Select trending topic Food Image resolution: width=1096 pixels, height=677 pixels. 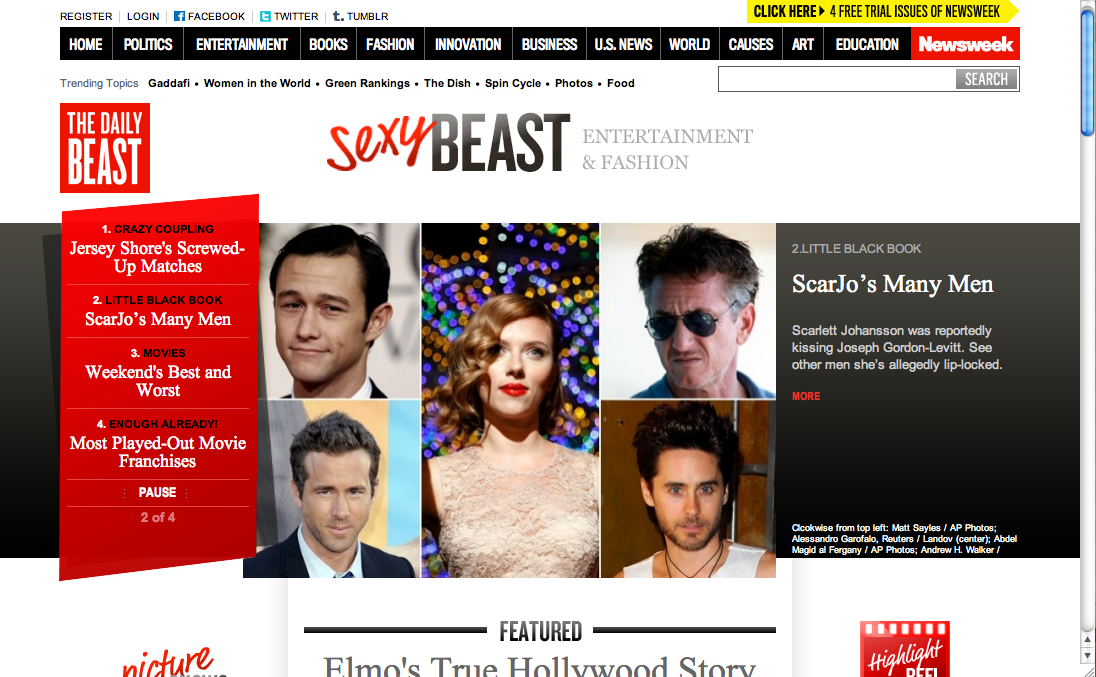pos(621,83)
